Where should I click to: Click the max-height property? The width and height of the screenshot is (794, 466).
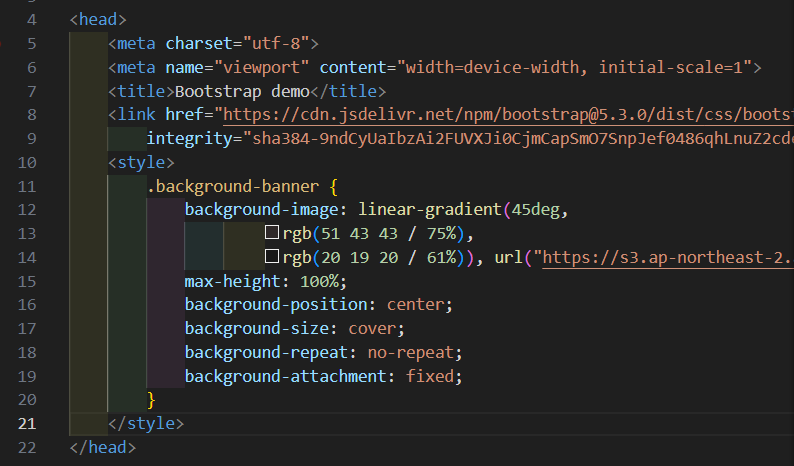tap(232, 281)
